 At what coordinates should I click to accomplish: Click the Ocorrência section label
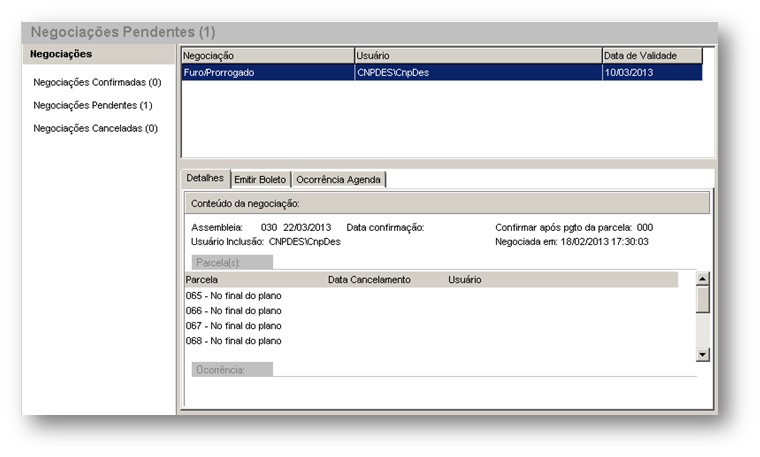[x=232, y=369]
